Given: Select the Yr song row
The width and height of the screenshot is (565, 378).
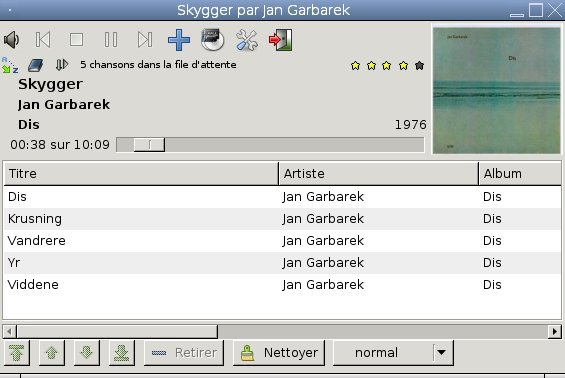Looking at the screenshot, I should coord(282,263).
